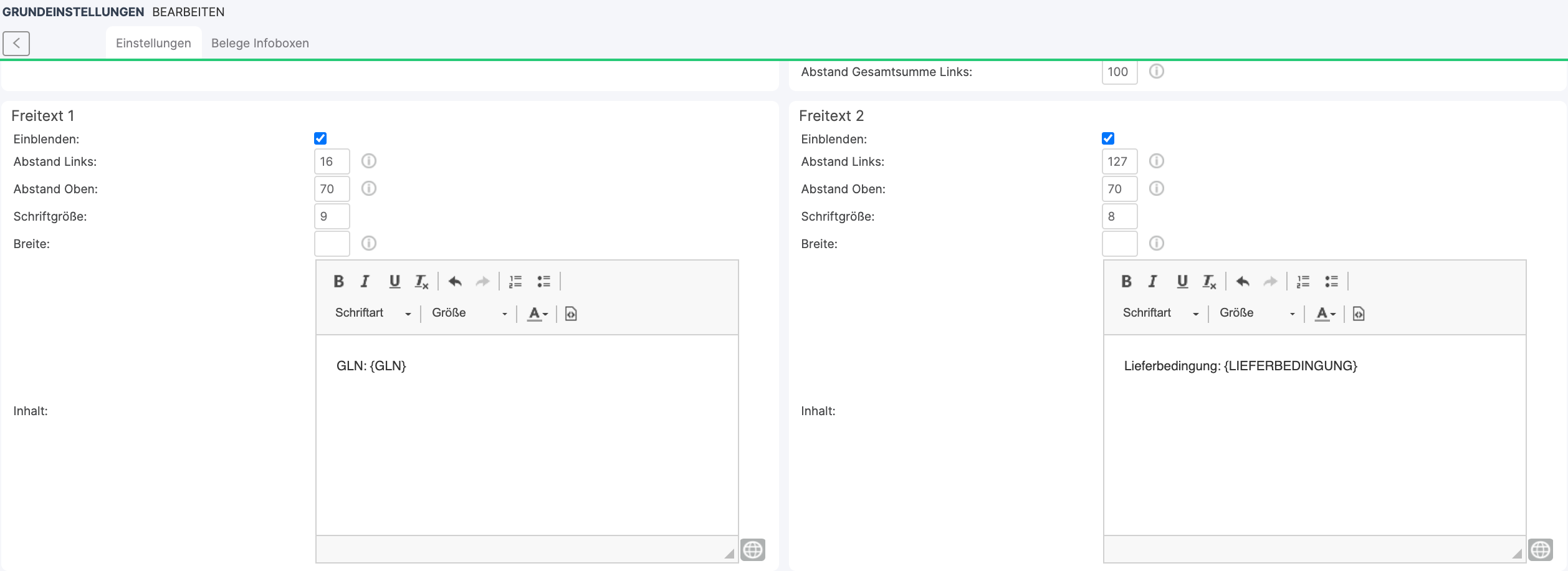This screenshot has height=571, width=1568.
Task: Click underline in Freitext 1 editor
Action: tap(394, 281)
